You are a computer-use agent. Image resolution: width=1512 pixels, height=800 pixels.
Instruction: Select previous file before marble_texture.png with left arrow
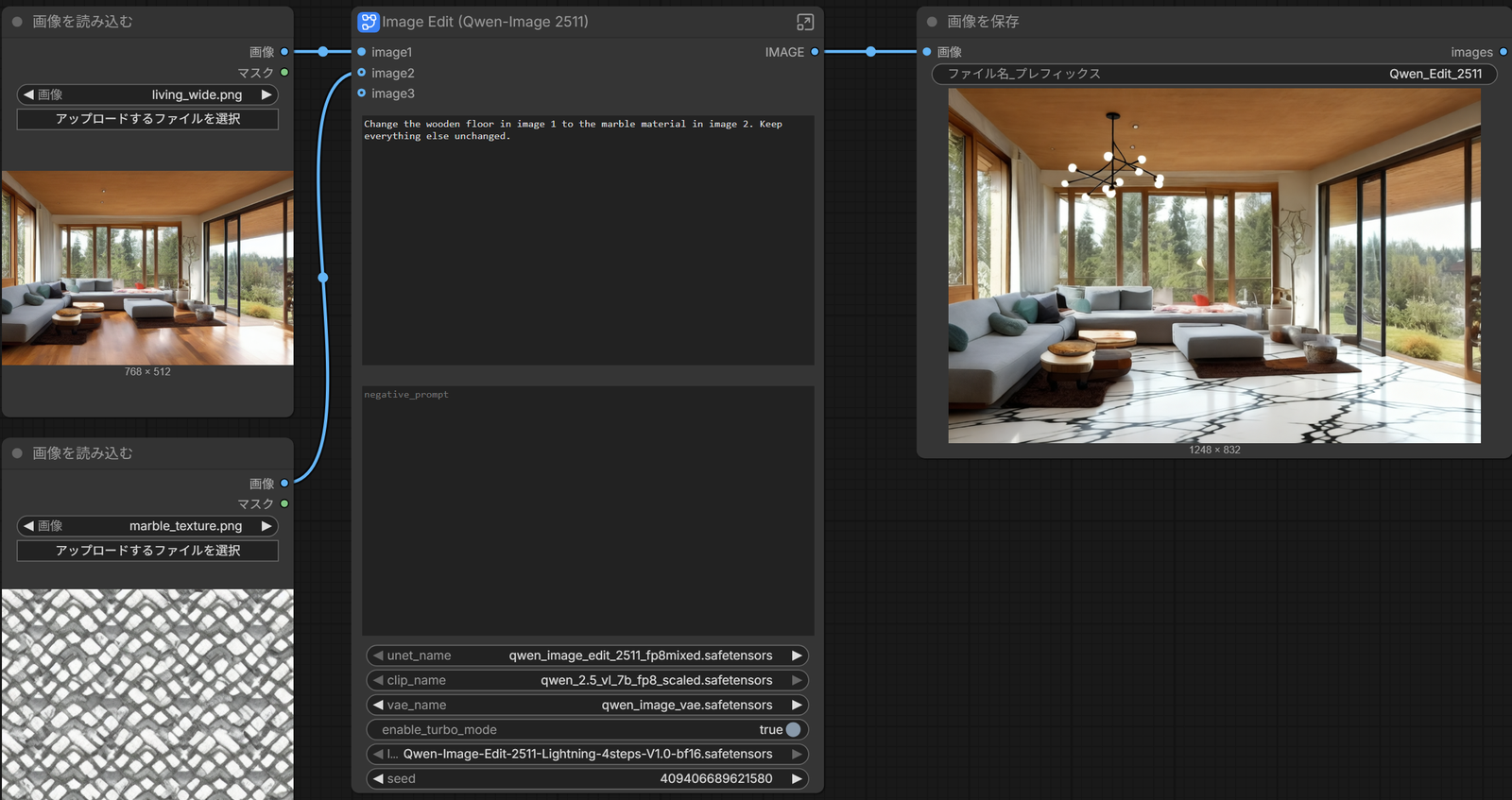coord(28,526)
